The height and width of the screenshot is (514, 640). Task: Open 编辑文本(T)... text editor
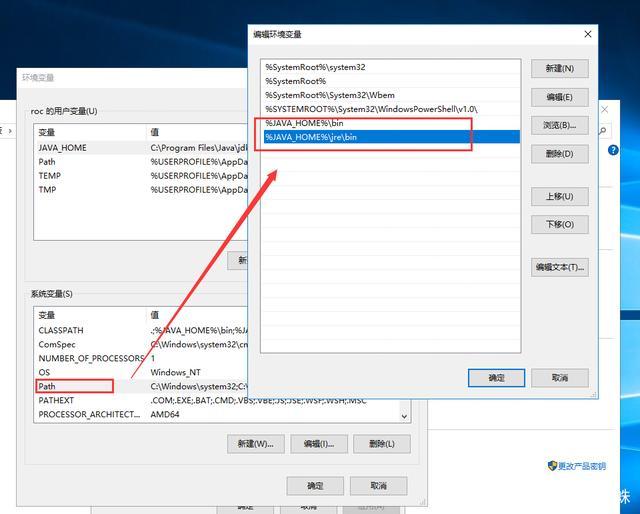tap(560, 267)
